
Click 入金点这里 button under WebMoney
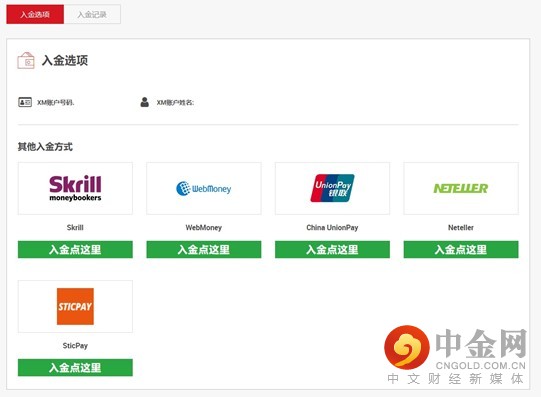(204, 249)
